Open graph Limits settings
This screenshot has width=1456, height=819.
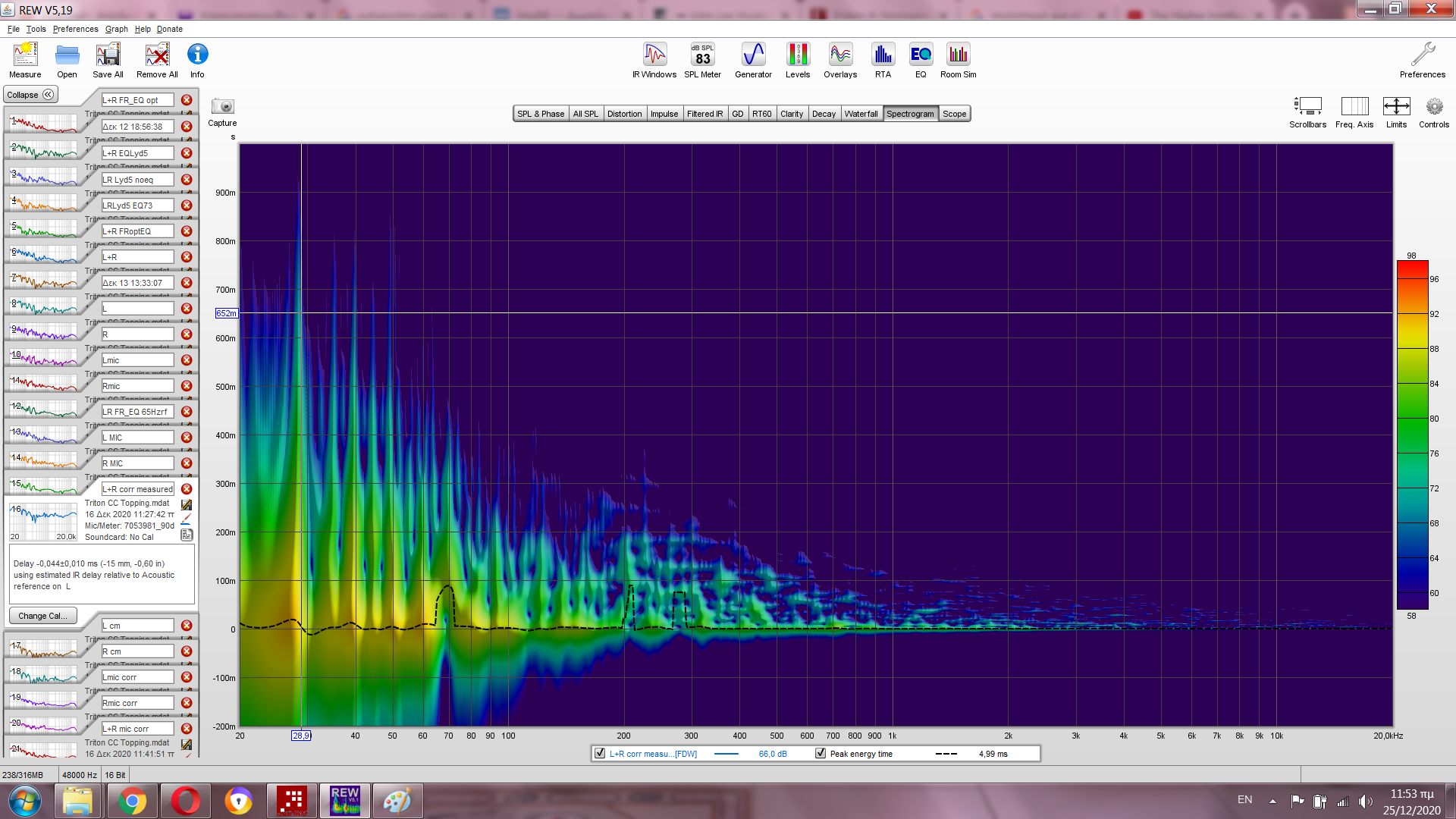pyautogui.click(x=1396, y=107)
